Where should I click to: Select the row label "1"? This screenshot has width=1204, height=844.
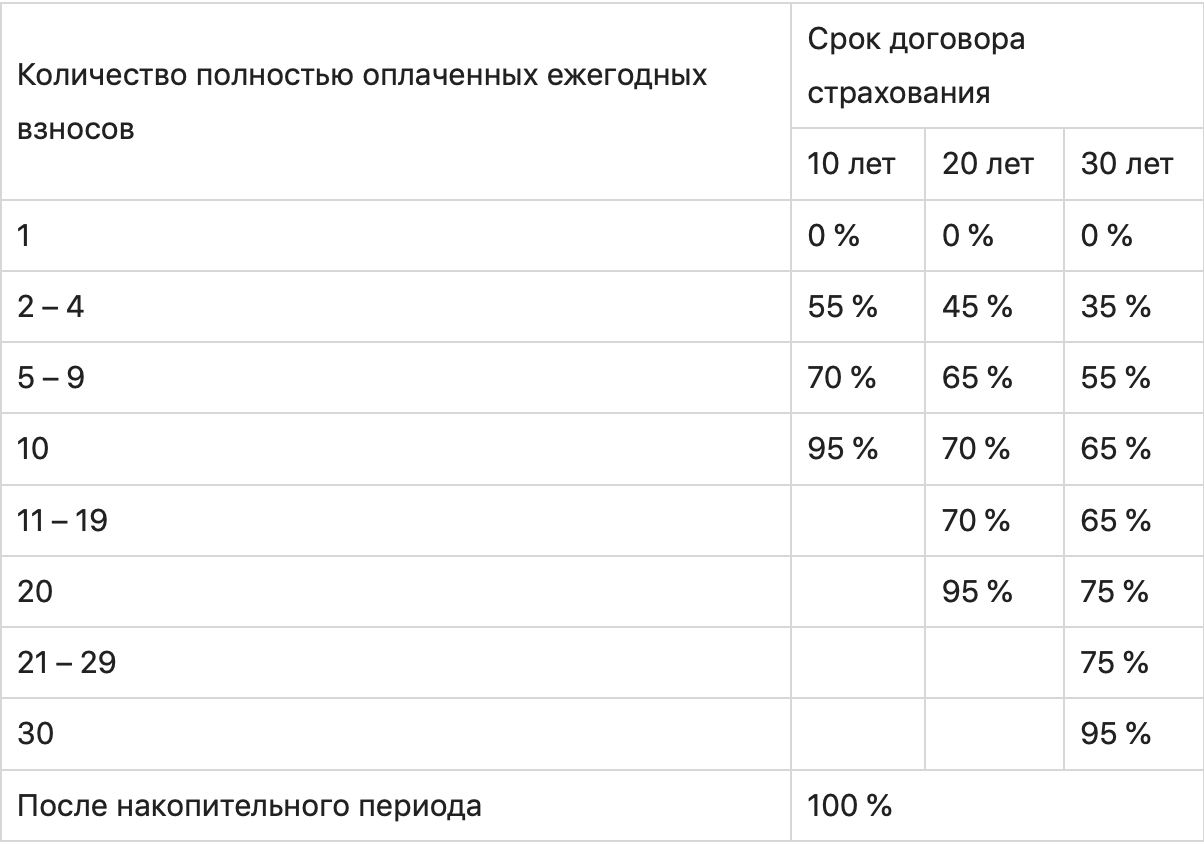click(23, 236)
